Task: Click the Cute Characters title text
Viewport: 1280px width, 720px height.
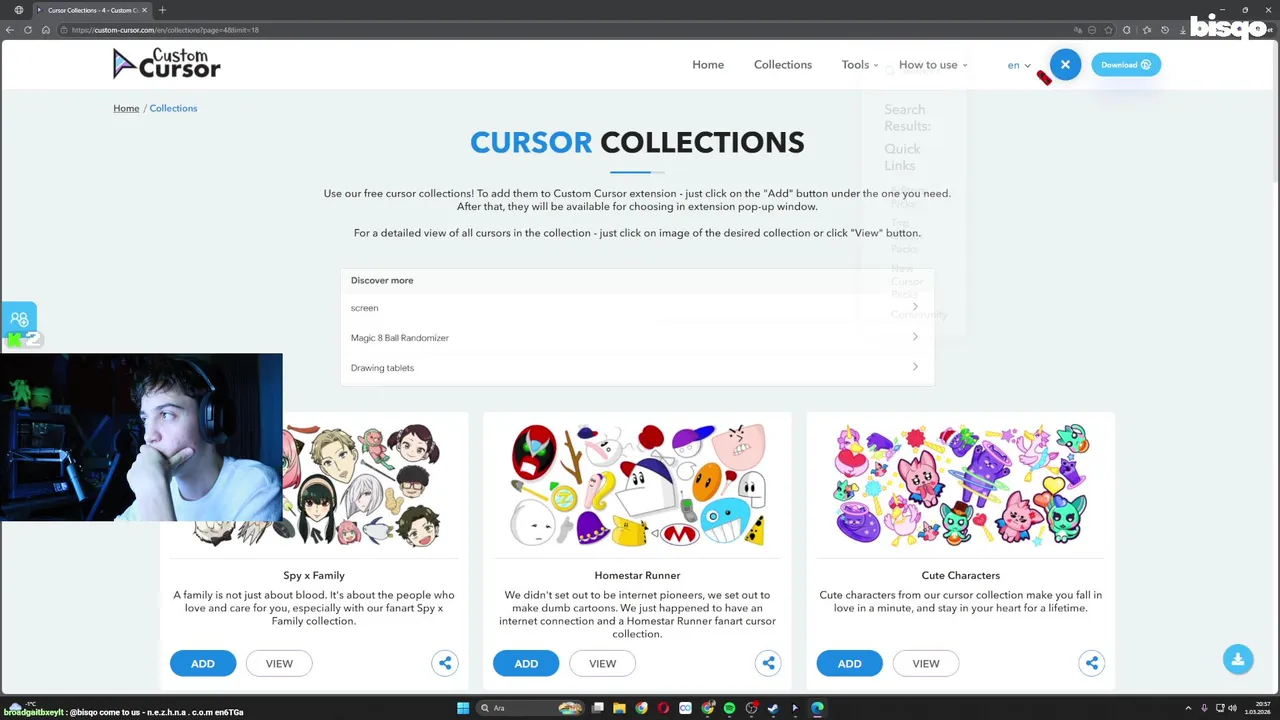Action: tap(960, 575)
